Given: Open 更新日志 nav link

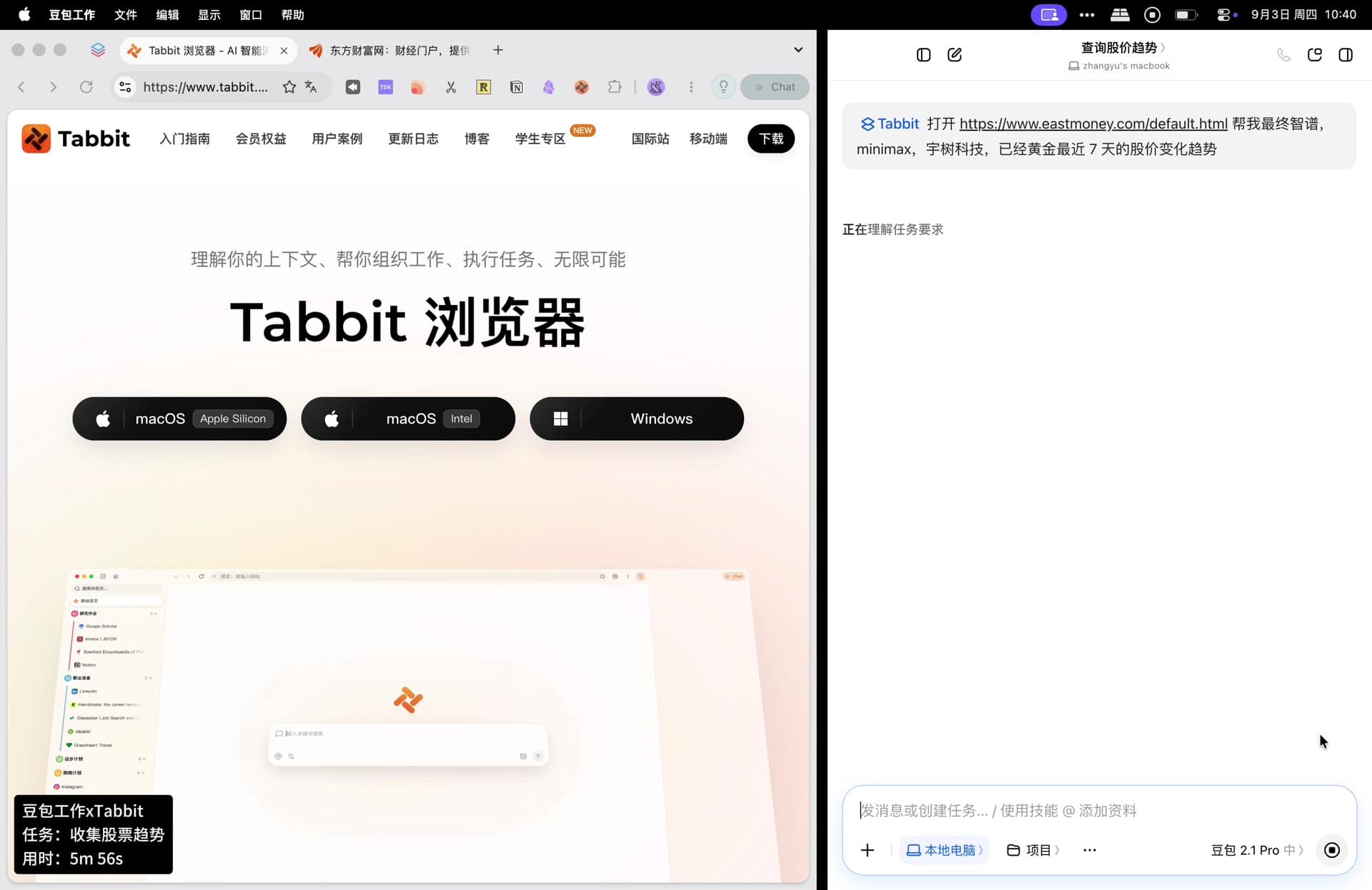Looking at the screenshot, I should 413,139.
